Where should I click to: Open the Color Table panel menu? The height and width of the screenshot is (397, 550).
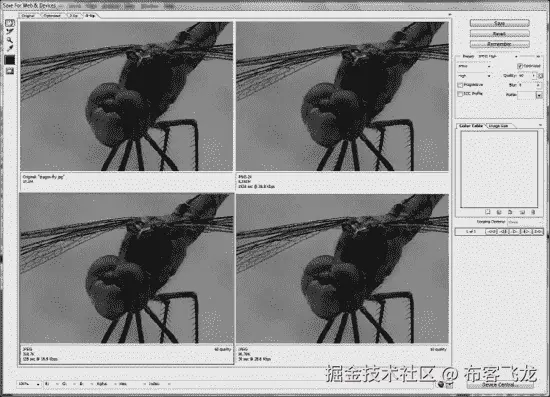[540, 125]
